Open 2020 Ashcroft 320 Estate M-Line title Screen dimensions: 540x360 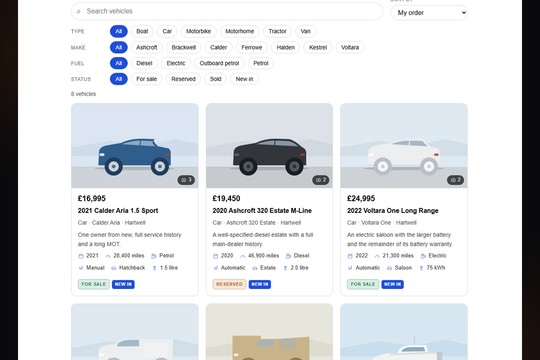click(262, 210)
